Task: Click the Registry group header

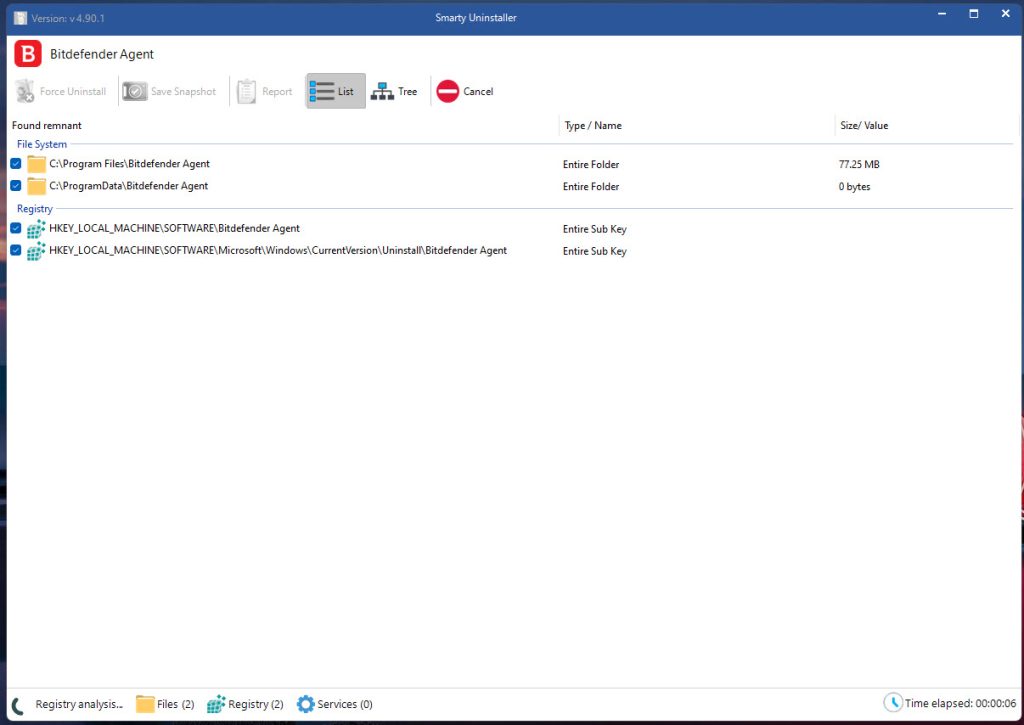Action: [35, 209]
